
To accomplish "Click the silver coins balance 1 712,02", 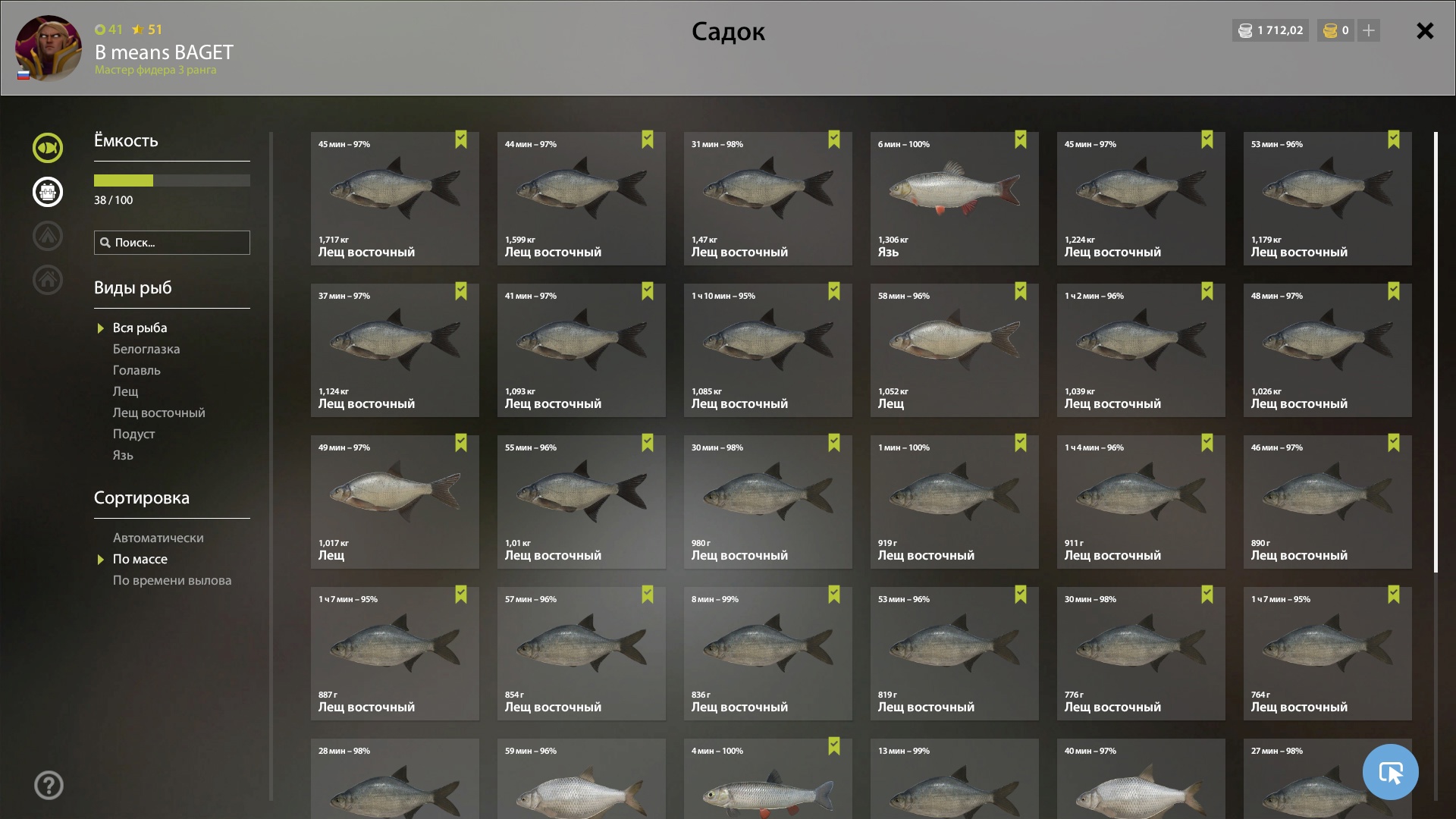I will tap(1270, 30).
